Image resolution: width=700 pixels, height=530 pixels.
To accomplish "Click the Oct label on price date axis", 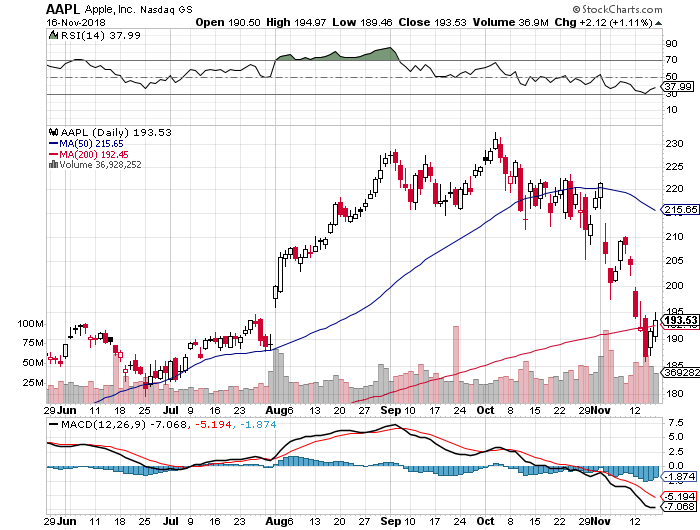I will [485, 410].
